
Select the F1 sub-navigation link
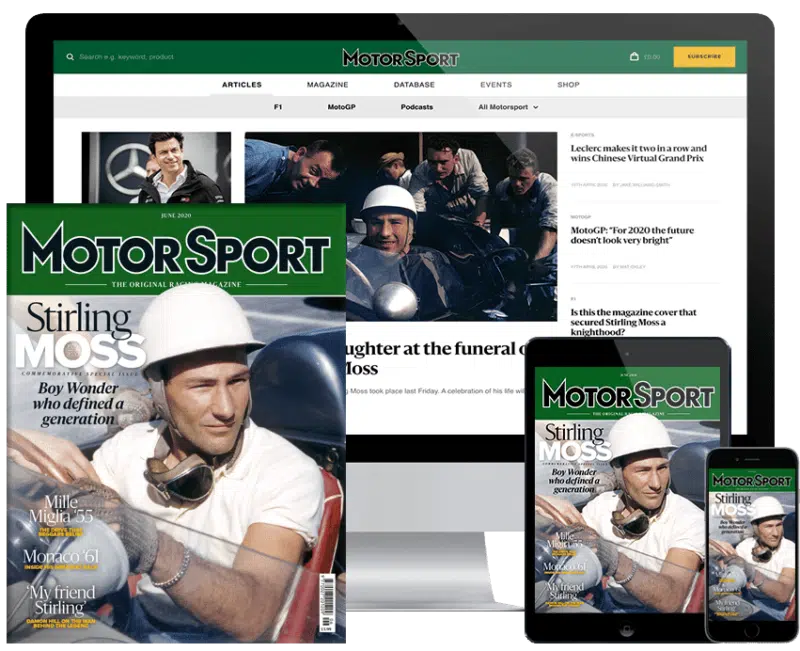278,107
